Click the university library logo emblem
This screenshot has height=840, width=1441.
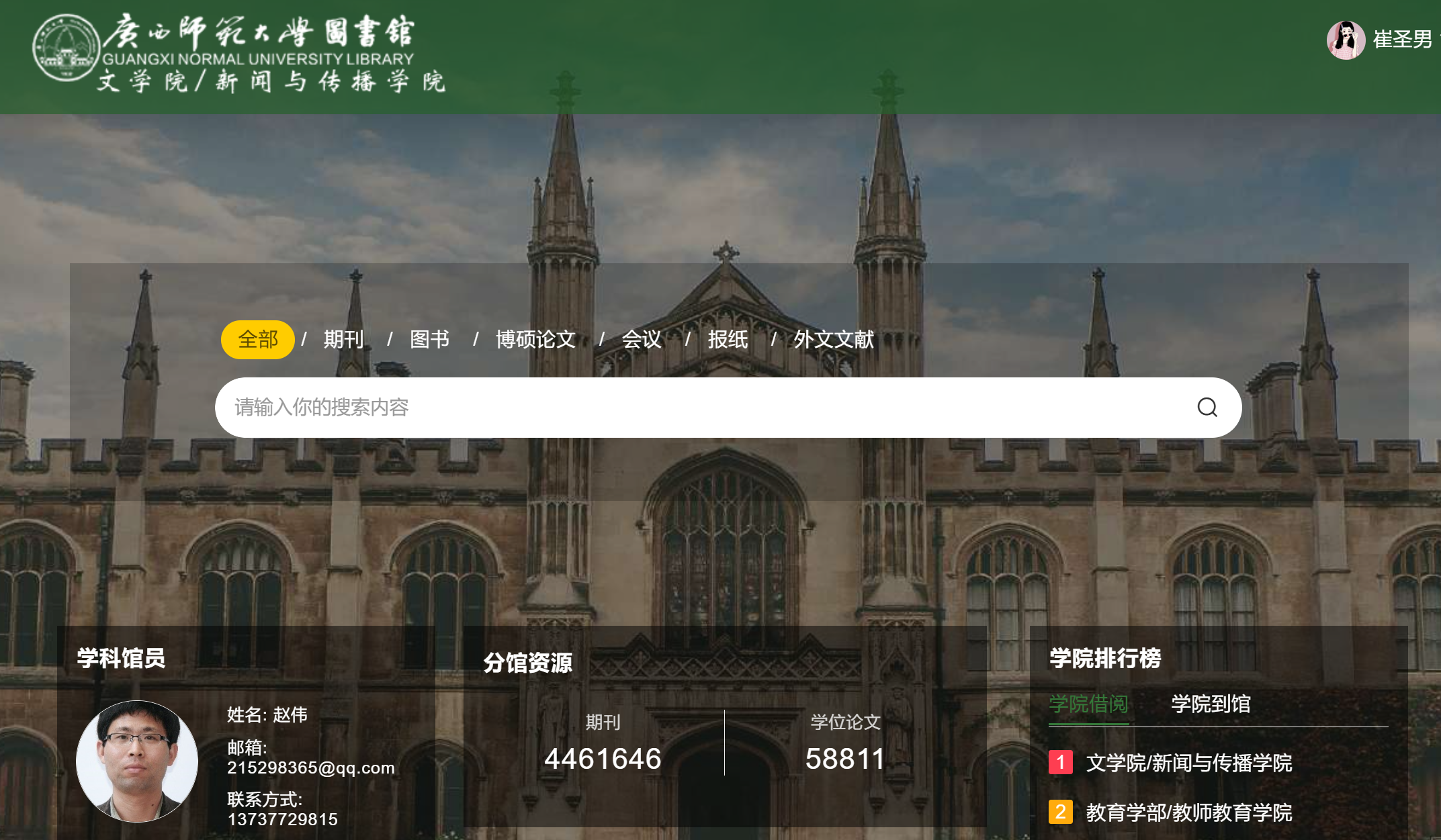click(65, 48)
